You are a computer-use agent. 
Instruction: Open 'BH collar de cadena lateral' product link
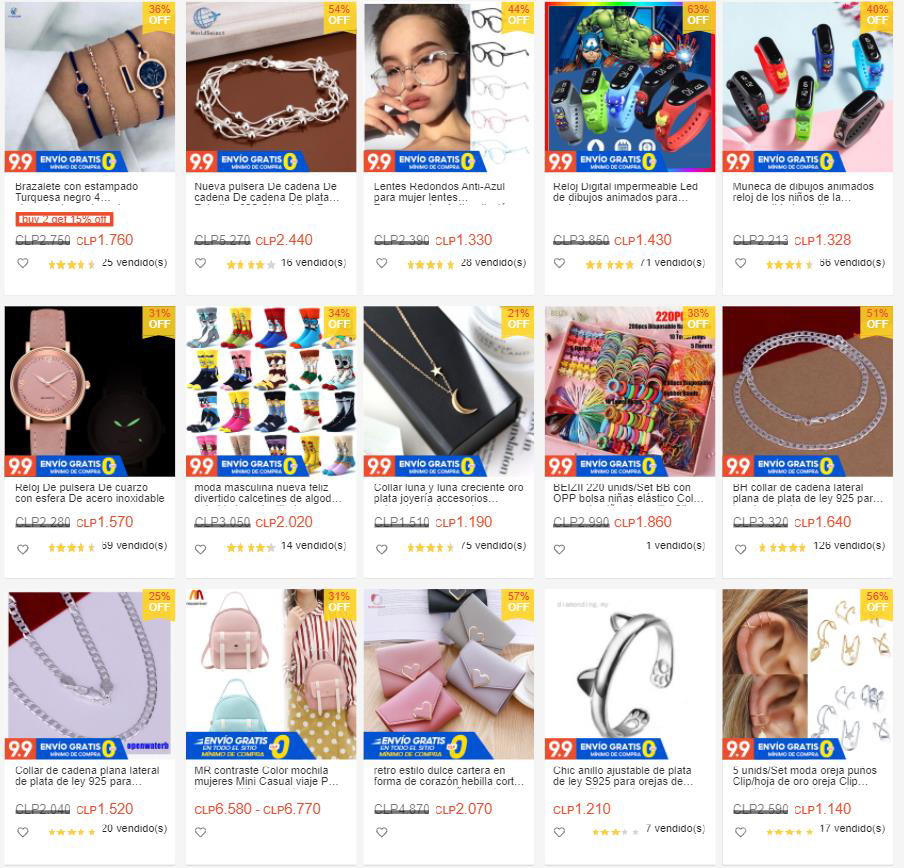(807, 493)
